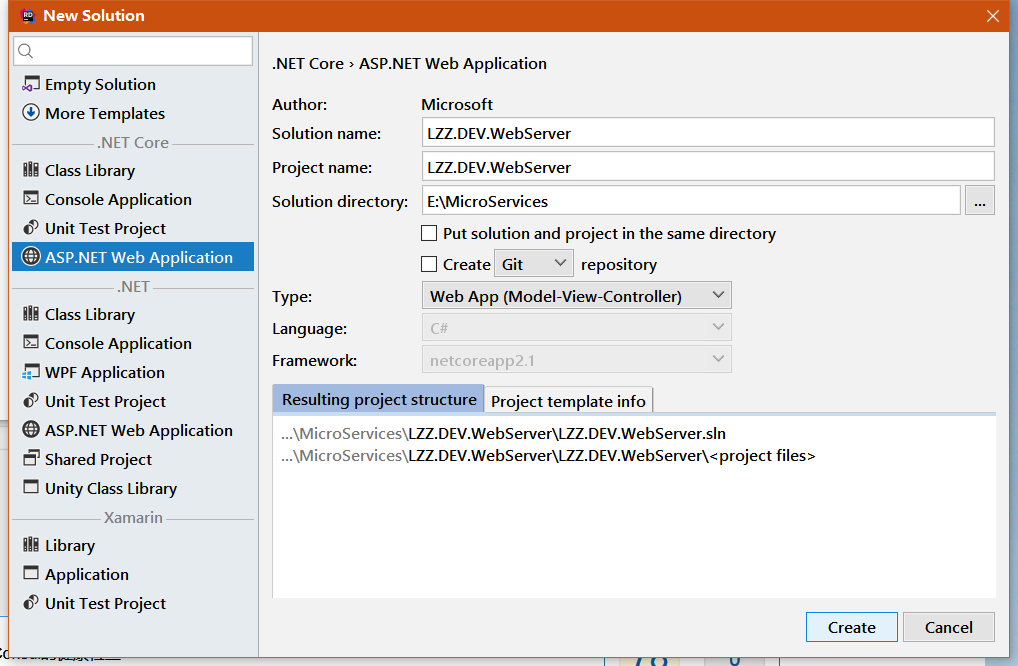Click the Microsoft author value
This screenshot has height=666, width=1018.
tap(457, 104)
